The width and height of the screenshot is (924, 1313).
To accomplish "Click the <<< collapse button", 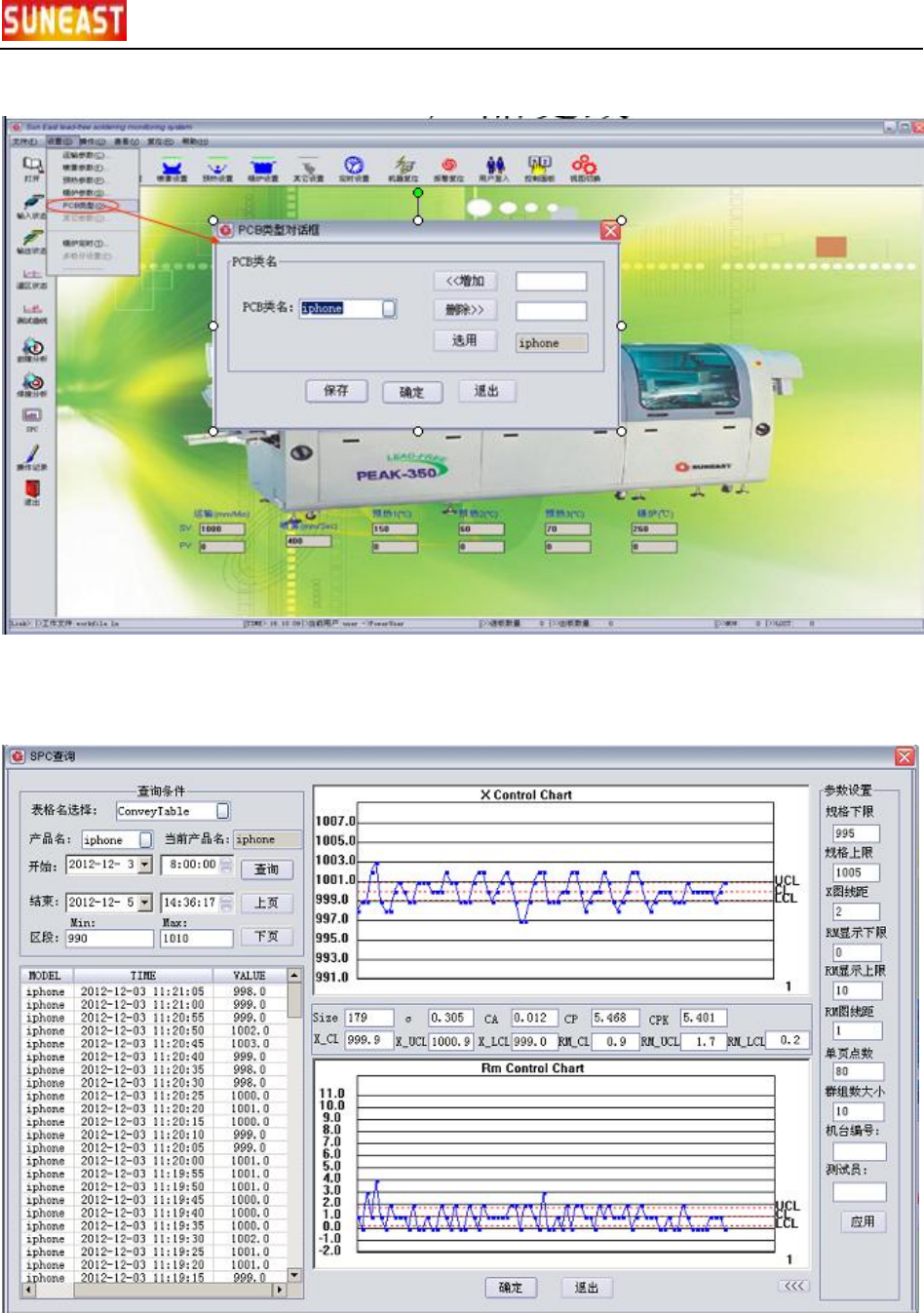I will (794, 1286).
